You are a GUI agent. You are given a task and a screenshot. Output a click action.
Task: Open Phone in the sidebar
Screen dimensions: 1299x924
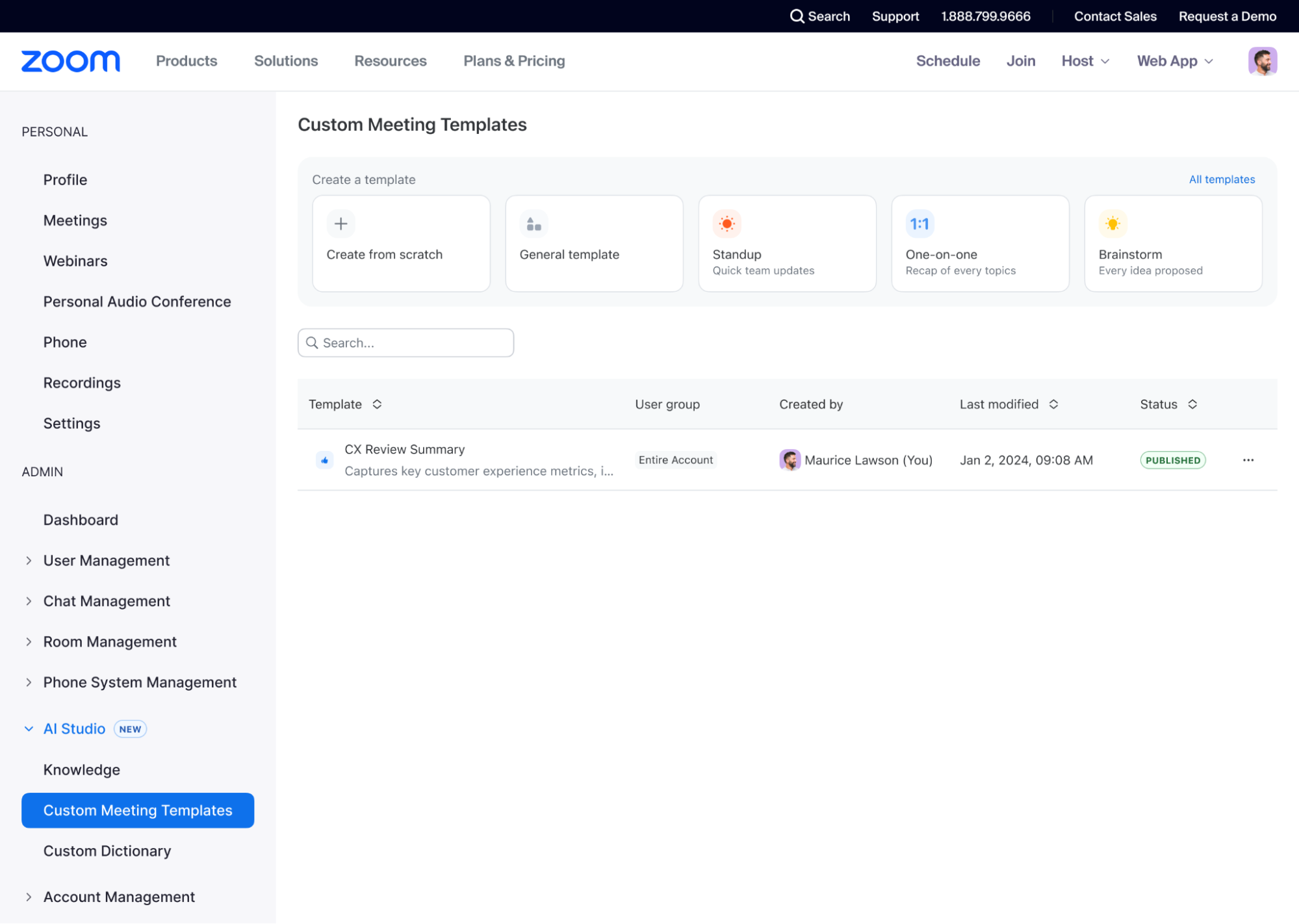point(65,342)
